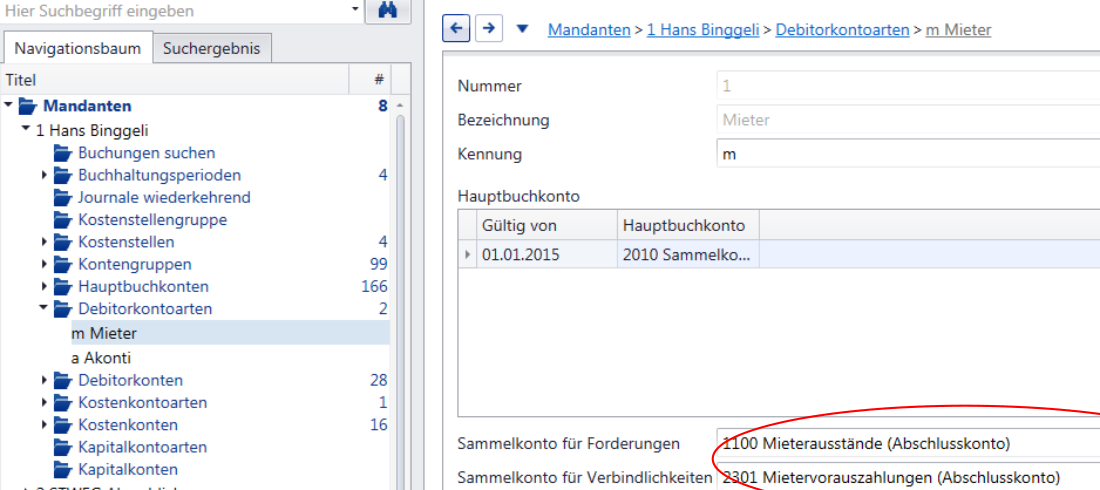Click the Buchungen suchen folder icon
Screen dimensions: 1100x490
tap(63, 152)
